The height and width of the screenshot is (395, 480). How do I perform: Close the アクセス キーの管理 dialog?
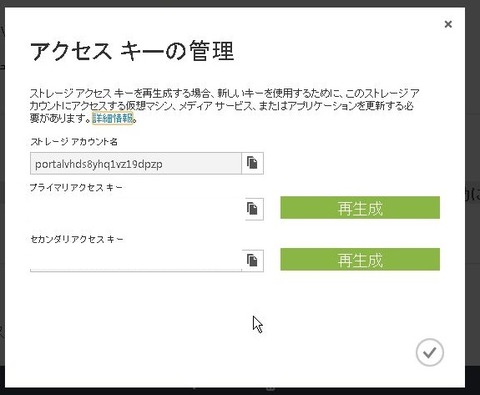tap(448, 24)
